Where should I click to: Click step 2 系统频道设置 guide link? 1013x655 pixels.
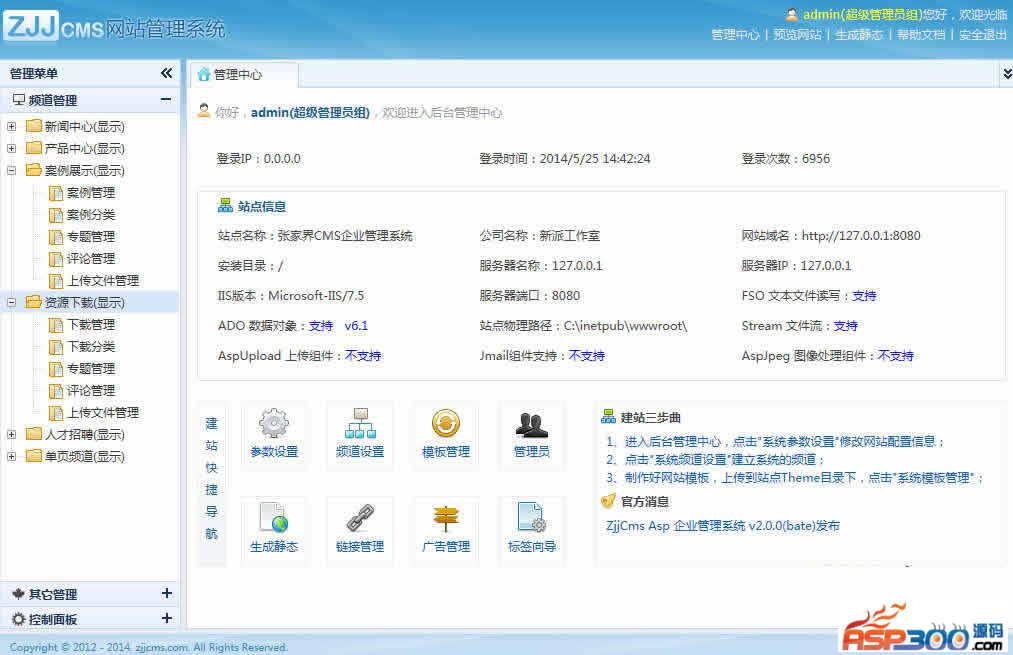coord(715,459)
